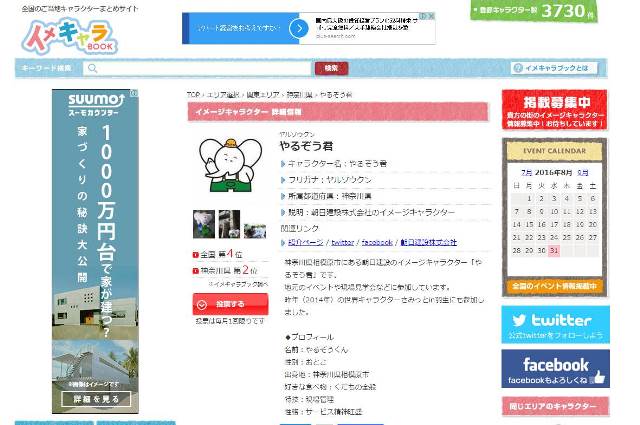Open the 紹介ページ related link
This screenshot has width=640, height=425.
[x=305, y=242]
